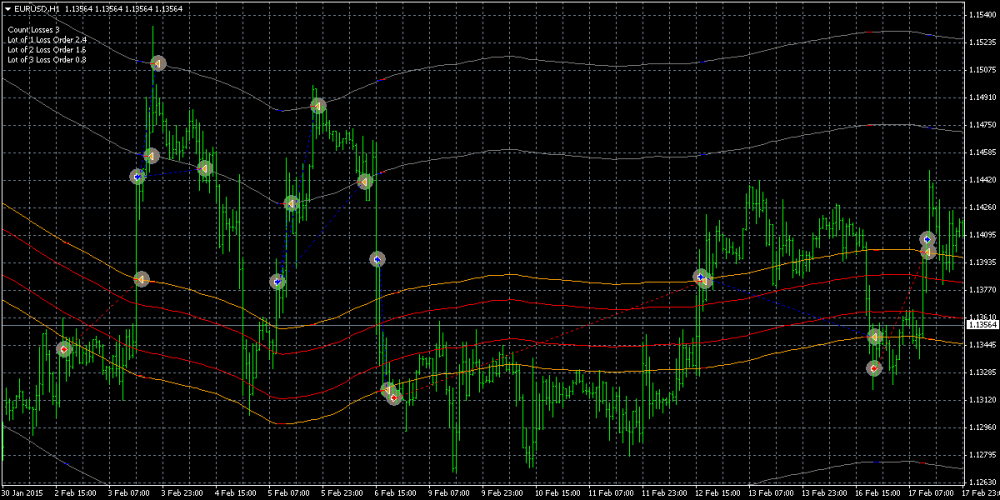
Task: Click the 1.14750 price scale label
Action: (981, 124)
